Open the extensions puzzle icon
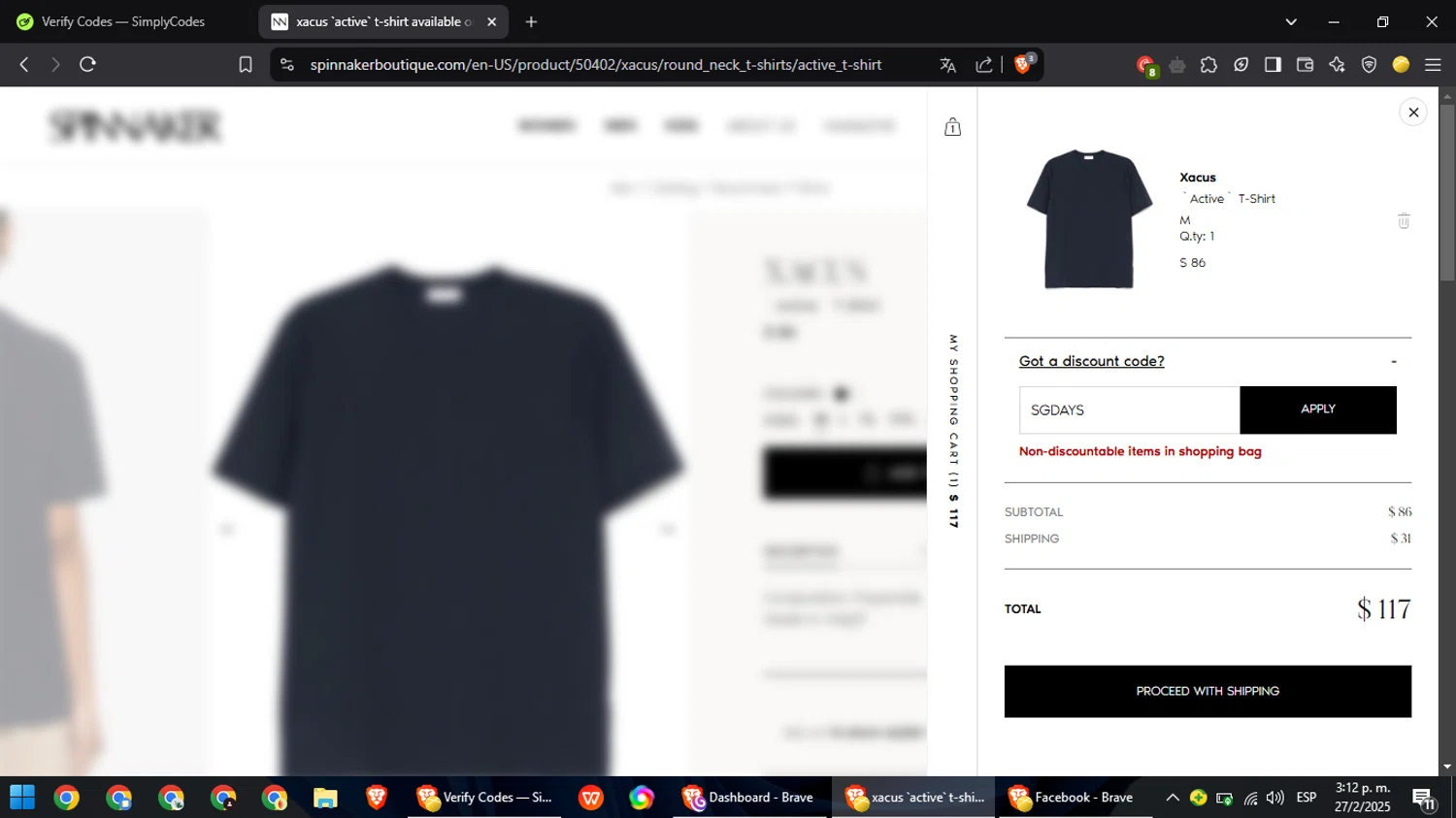The width and height of the screenshot is (1456, 818). click(x=1208, y=65)
